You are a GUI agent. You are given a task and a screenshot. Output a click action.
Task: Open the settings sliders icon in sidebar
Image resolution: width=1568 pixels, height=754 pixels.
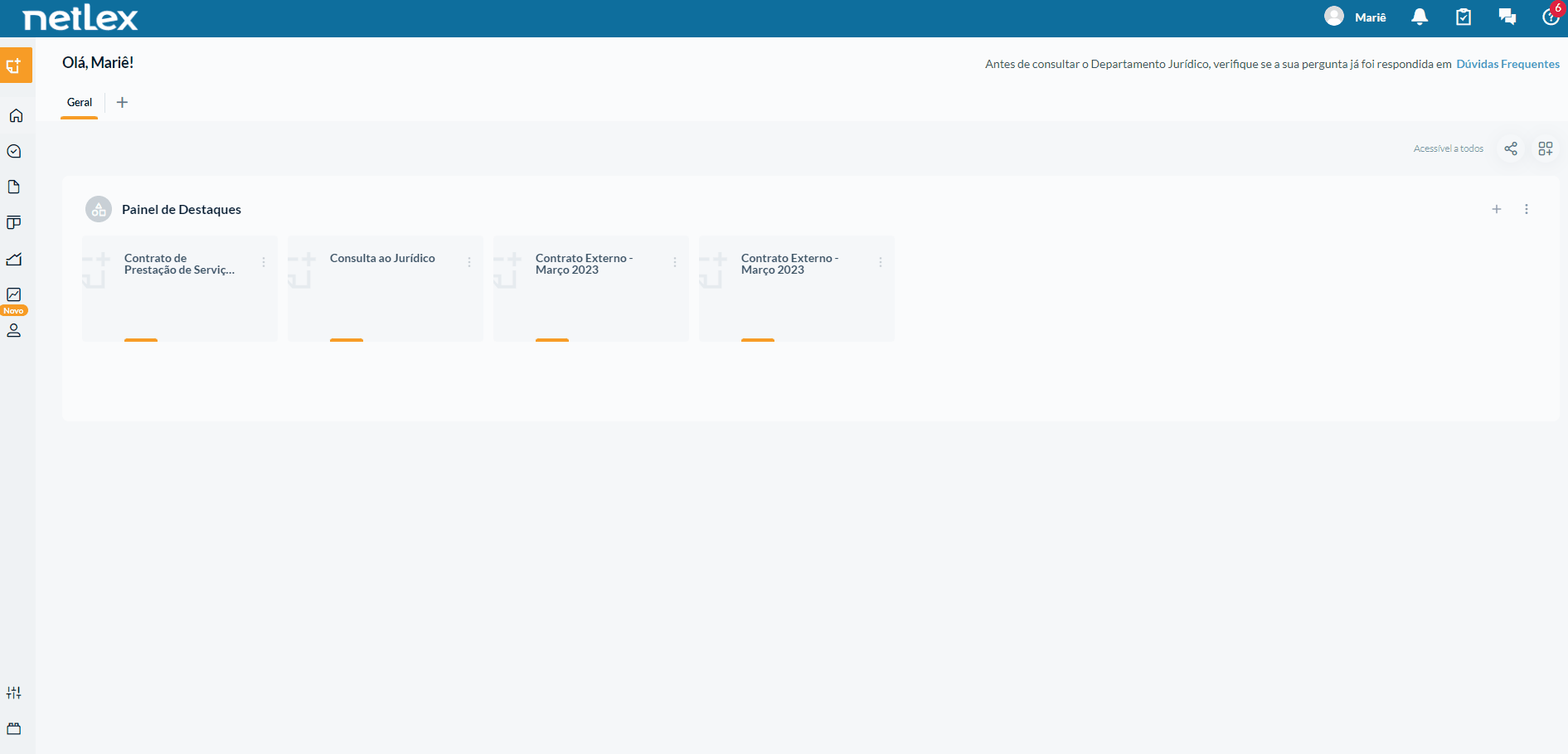(x=14, y=693)
